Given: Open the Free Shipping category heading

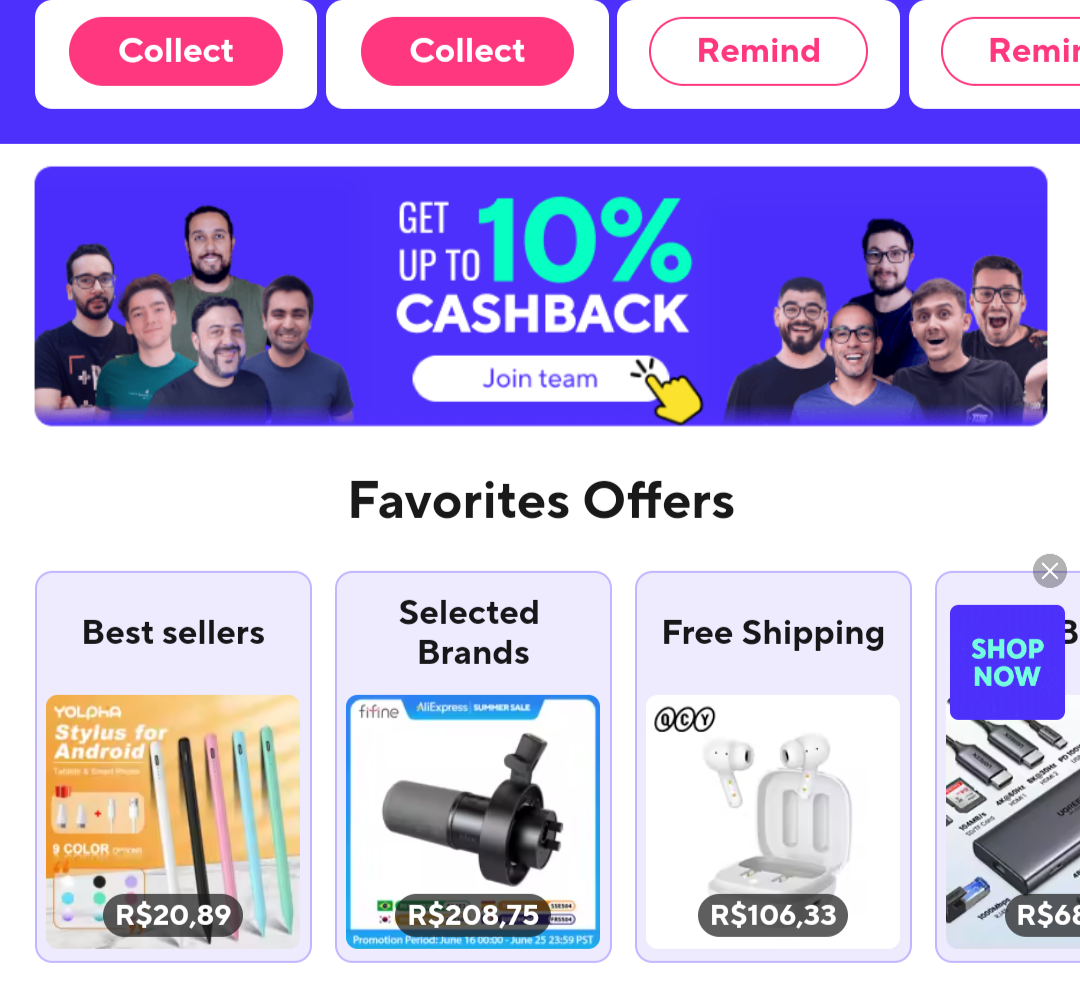Looking at the screenshot, I should point(773,634).
